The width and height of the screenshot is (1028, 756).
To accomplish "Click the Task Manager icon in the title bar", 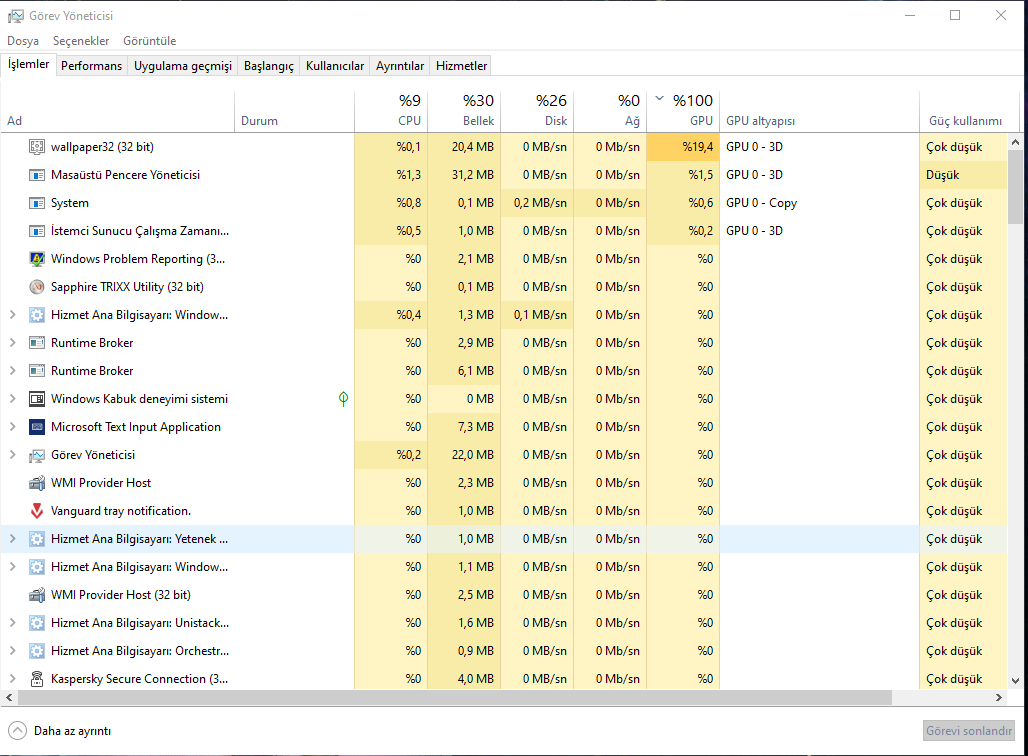I will click(x=16, y=16).
